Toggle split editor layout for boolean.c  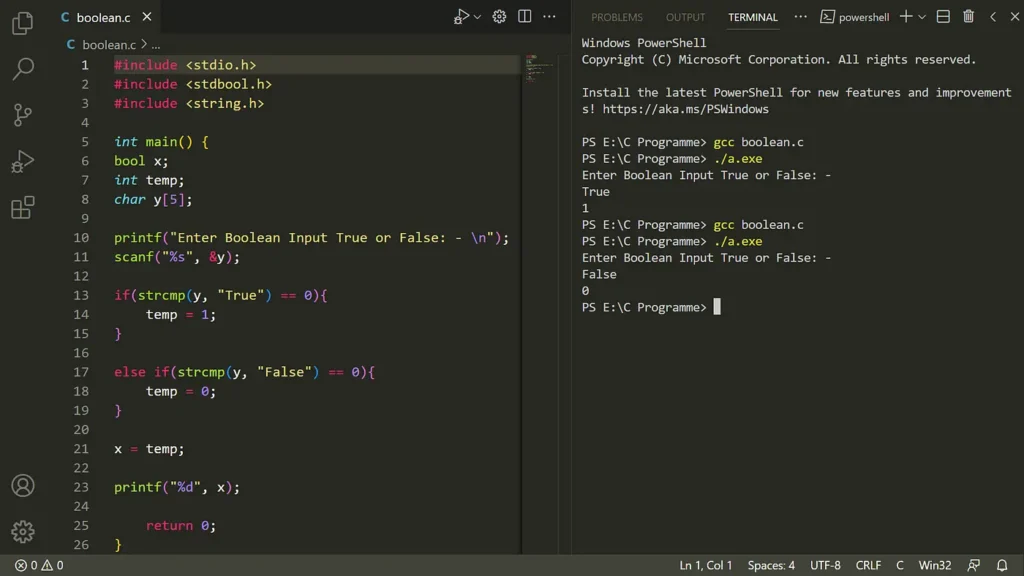[x=525, y=17]
